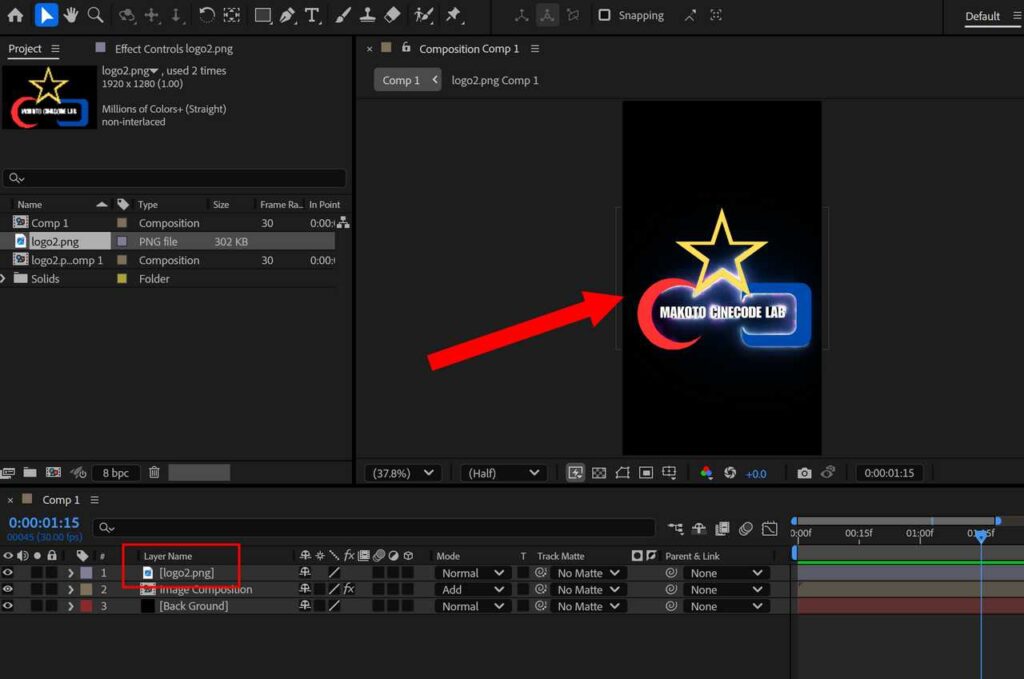1024x679 pixels.
Task: Open composition mini-flowchart icon in timeline
Action: [x=675, y=528]
